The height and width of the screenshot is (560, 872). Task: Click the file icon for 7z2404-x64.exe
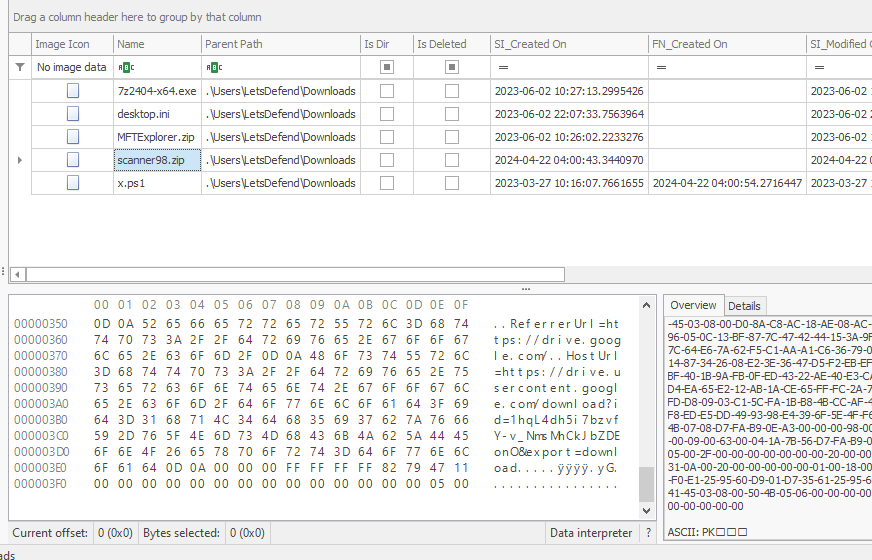pos(72,91)
